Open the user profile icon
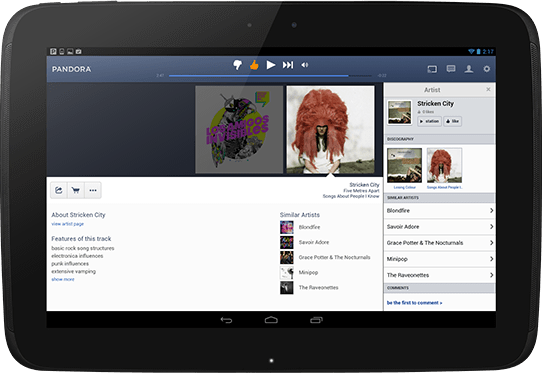Image resolution: width=543 pixels, height=373 pixels. [x=469, y=69]
